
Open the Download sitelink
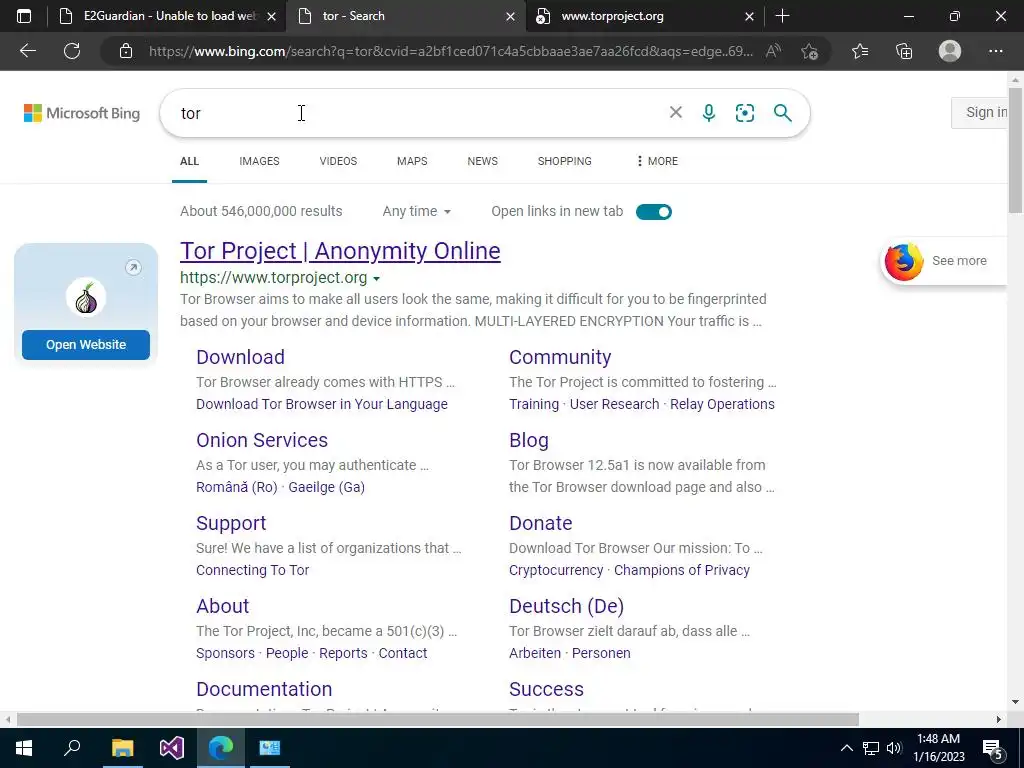point(240,357)
